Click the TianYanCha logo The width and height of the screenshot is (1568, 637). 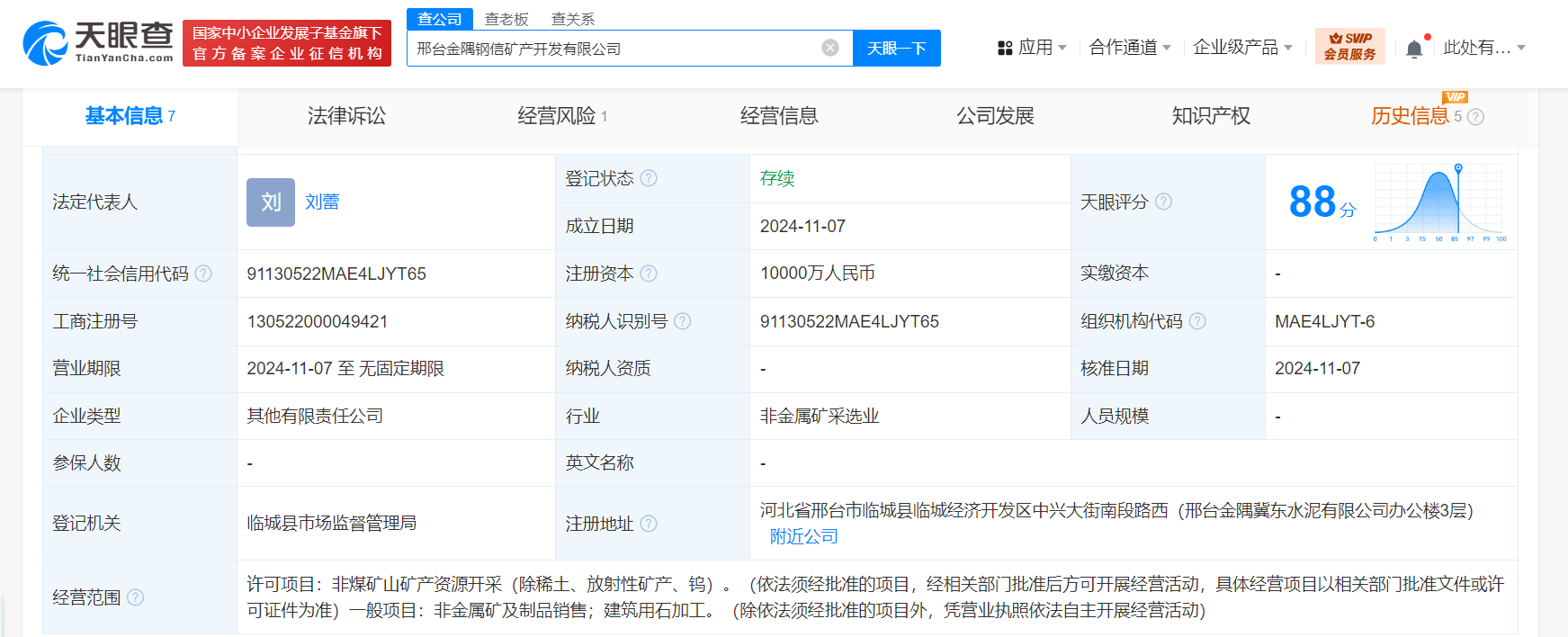(x=98, y=42)
